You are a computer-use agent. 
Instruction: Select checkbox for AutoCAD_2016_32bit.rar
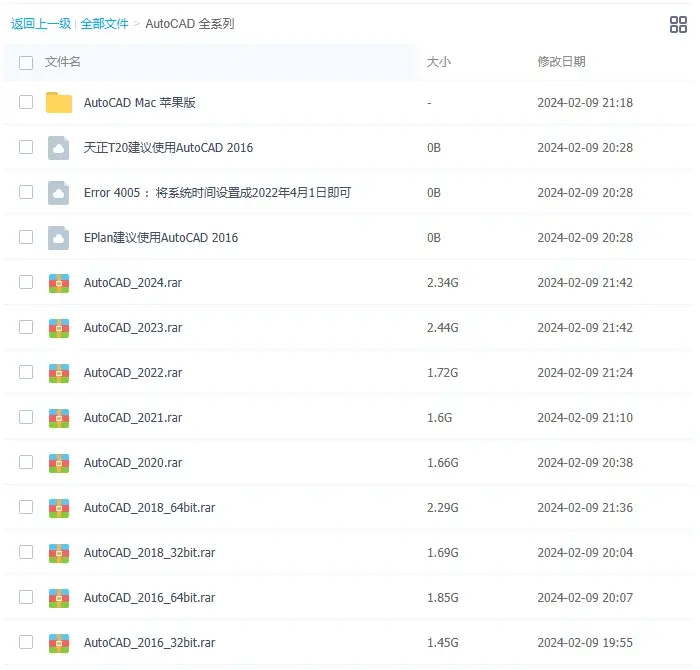[26, 642]
